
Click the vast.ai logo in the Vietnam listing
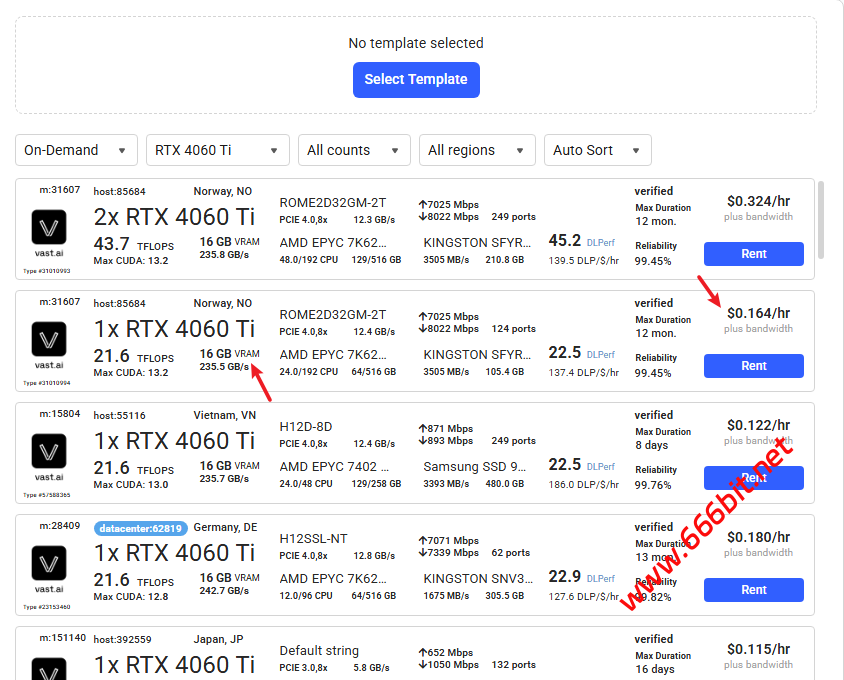[x=49, y=451]
